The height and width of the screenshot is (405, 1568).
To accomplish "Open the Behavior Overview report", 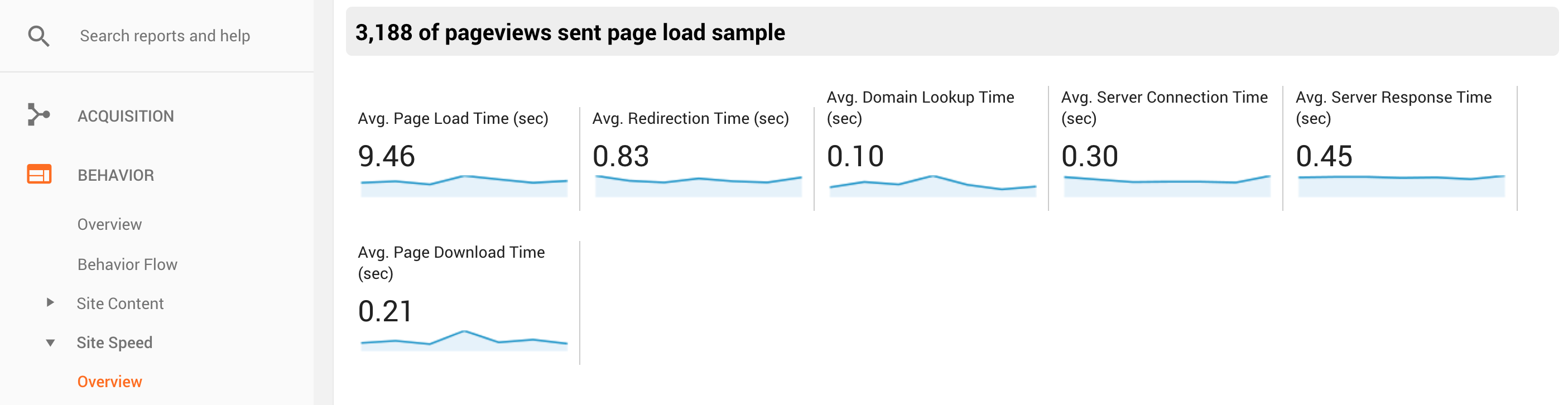I will tap(109, 224).
